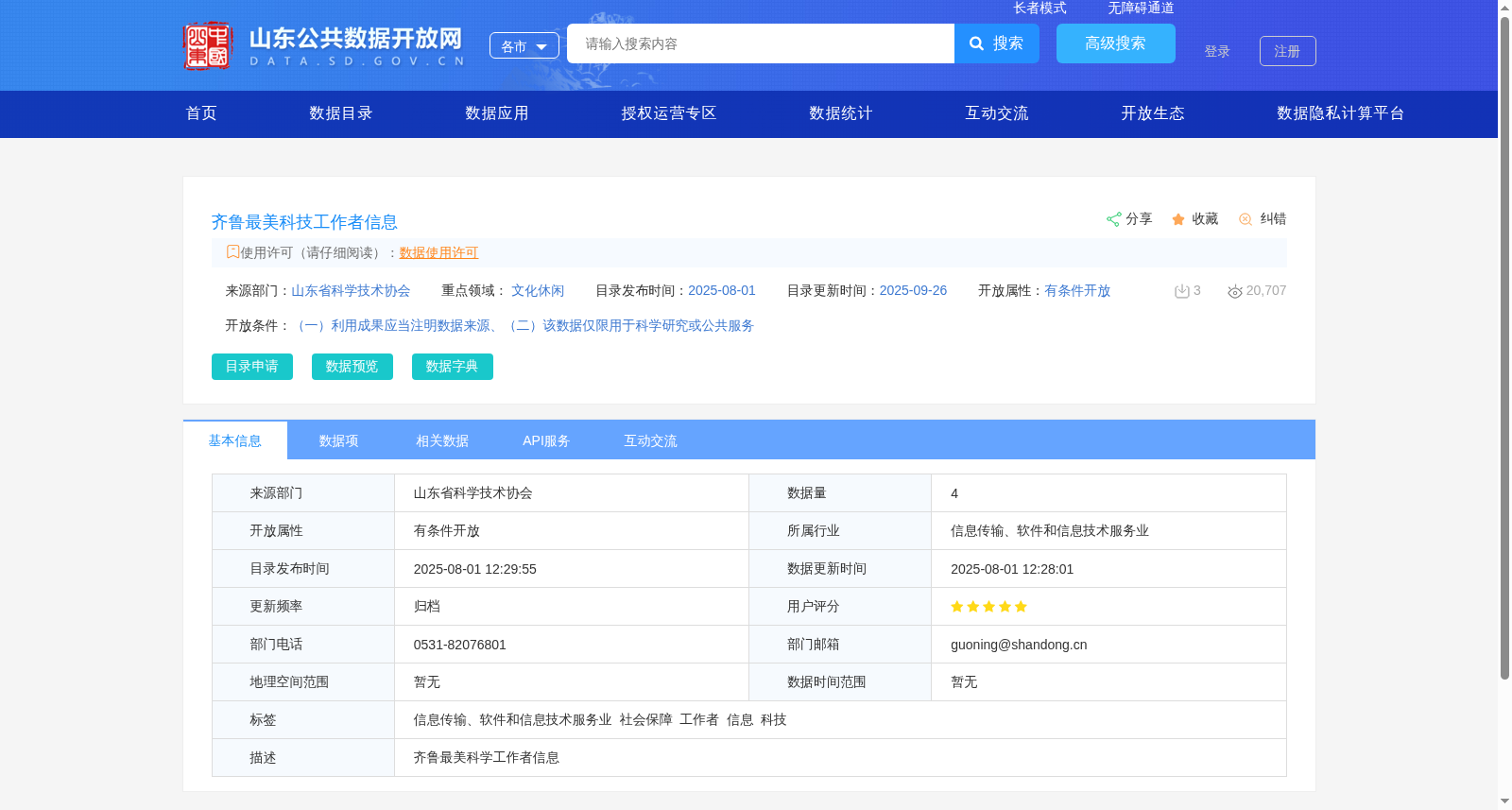Switch to the API服务 tab

click(547, 440)
